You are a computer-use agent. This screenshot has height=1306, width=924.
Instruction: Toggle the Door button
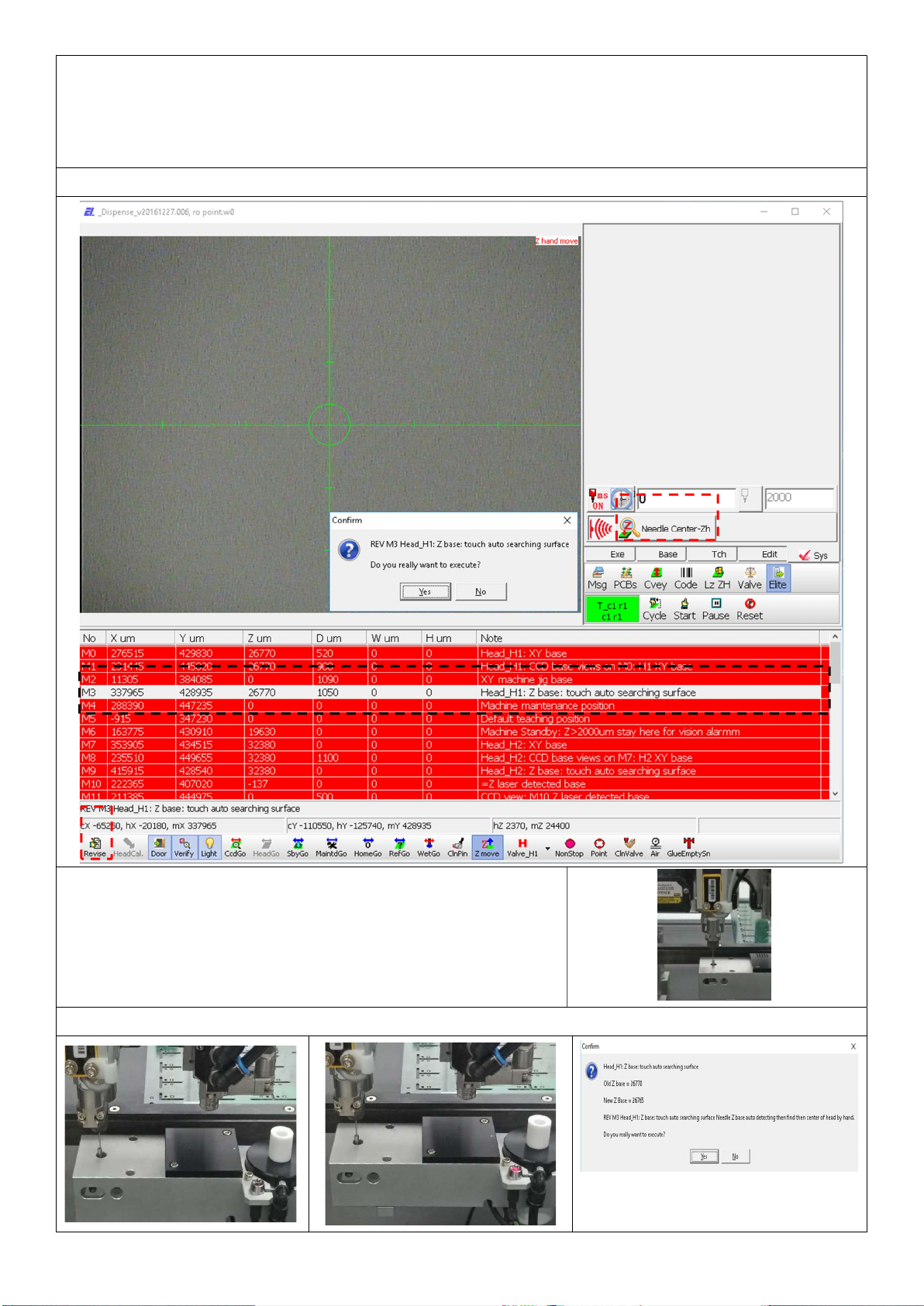(159, 847)
